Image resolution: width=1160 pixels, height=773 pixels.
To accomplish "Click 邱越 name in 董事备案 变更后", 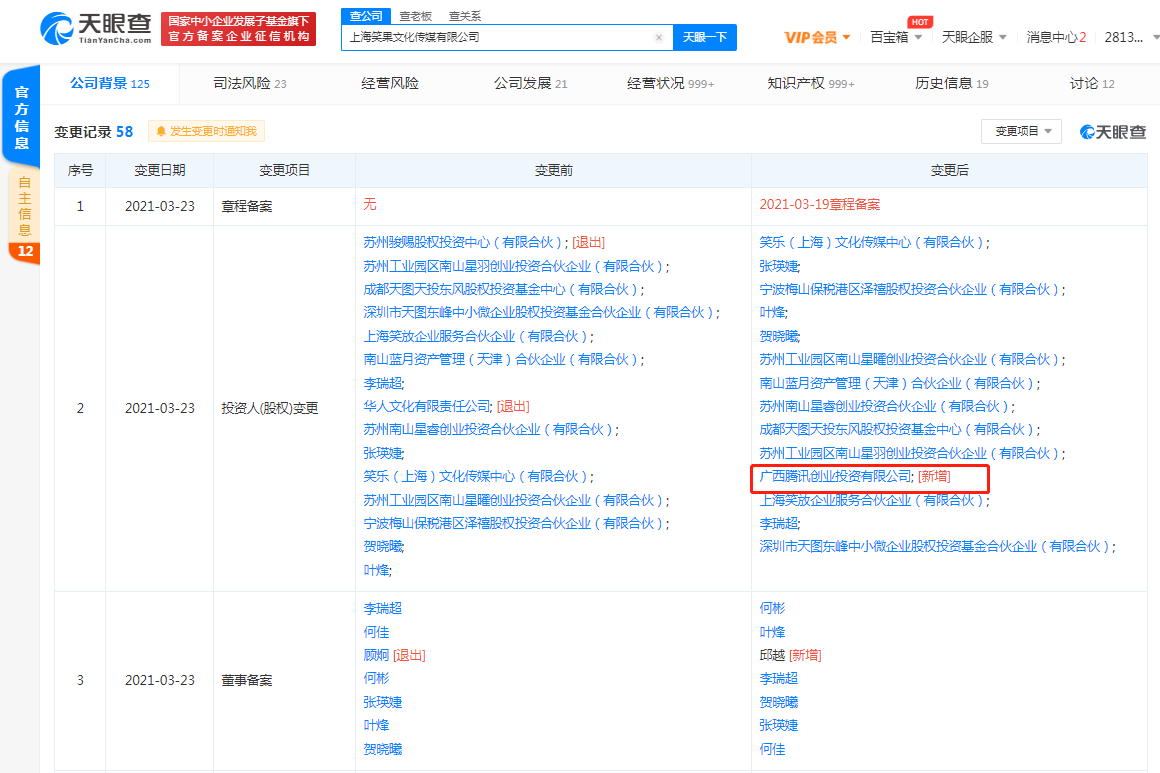I will 772,655.
